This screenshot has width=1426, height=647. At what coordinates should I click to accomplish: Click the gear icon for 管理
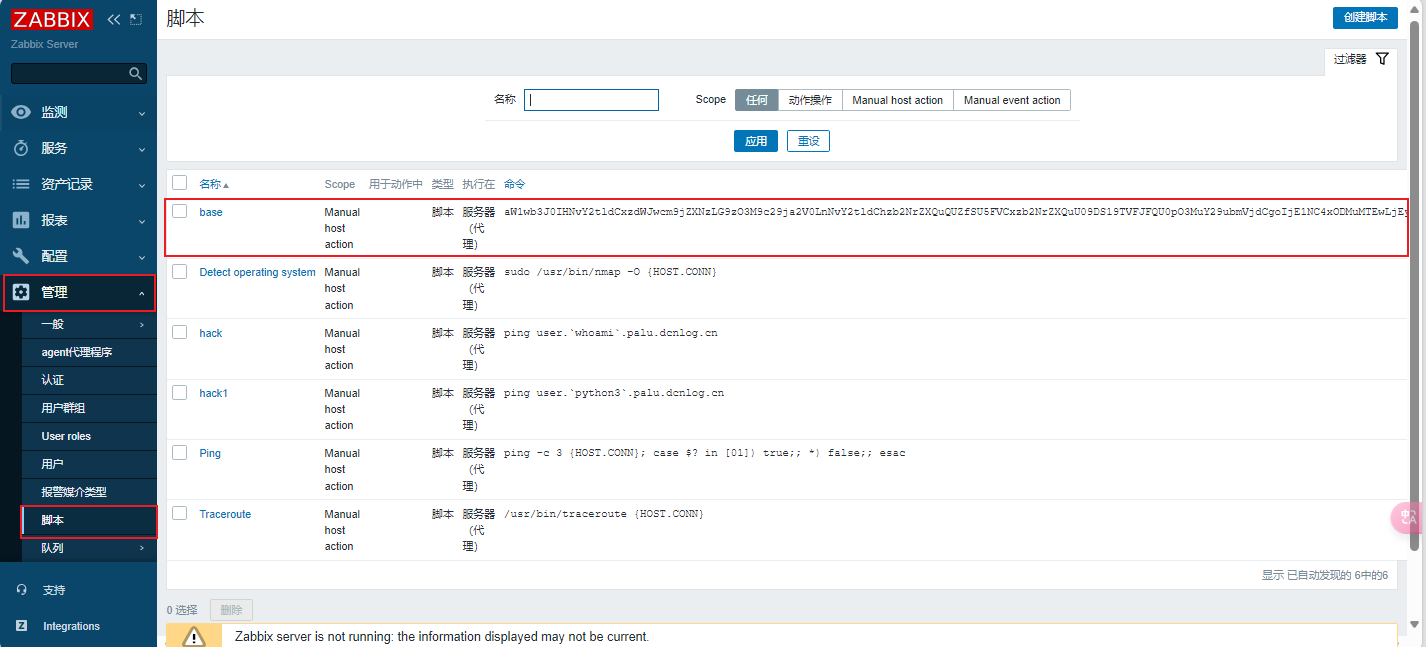21,292
